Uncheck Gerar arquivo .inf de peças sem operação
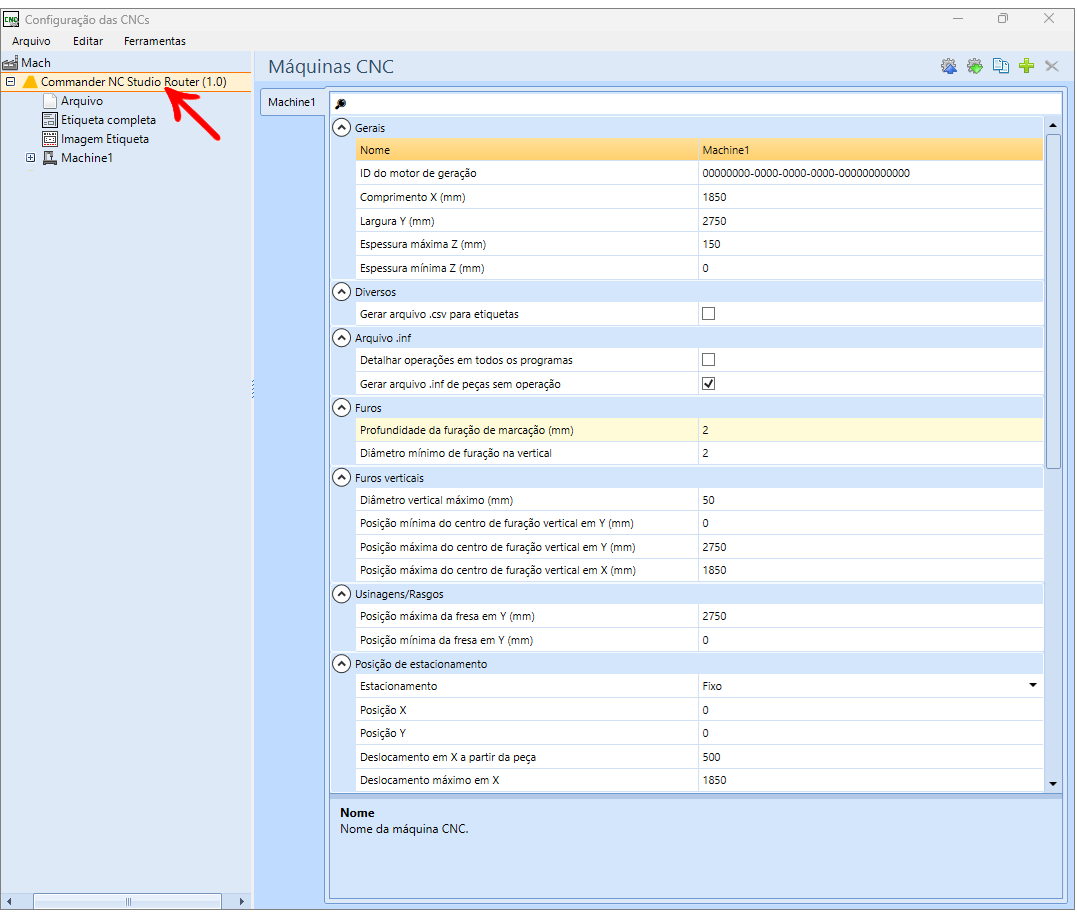1077x912 pixels. [709, 384]
